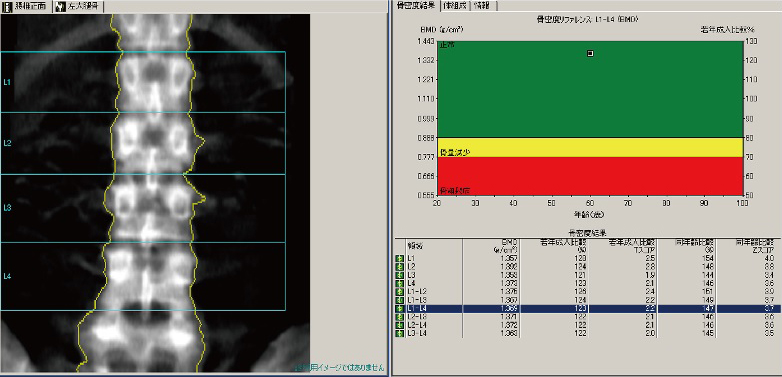
Task: Click the BMD data point marker on the chart
Action: click(x=590, y=53)
